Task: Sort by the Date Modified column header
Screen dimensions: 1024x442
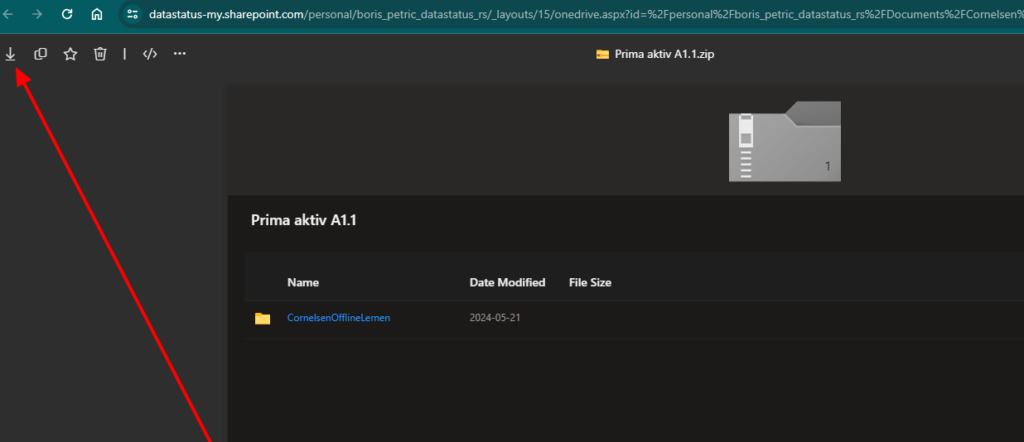Action: point(507,283)
